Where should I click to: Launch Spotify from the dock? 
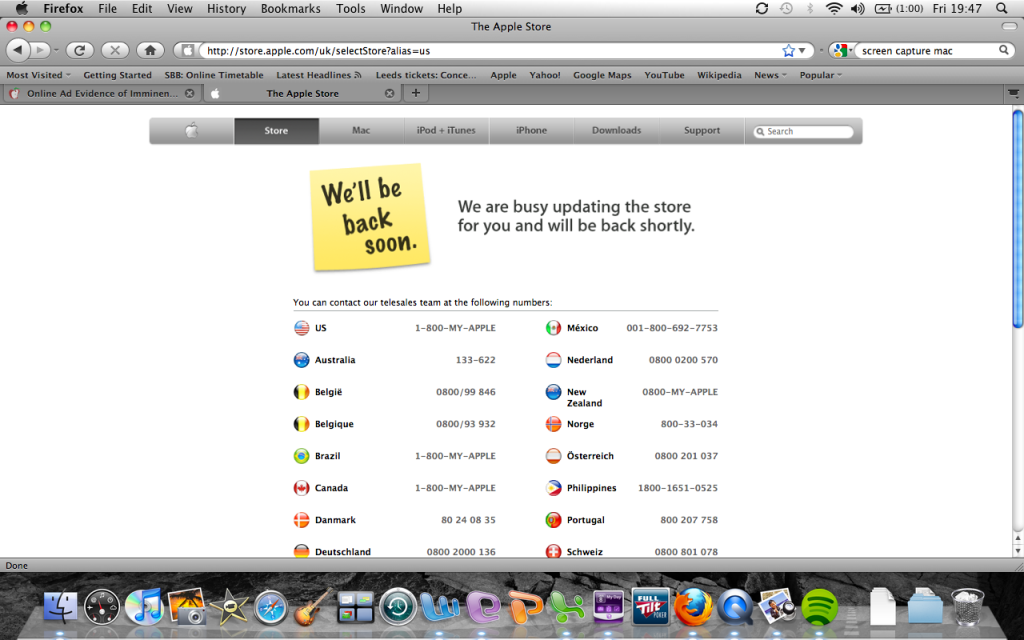coord(819,607)
